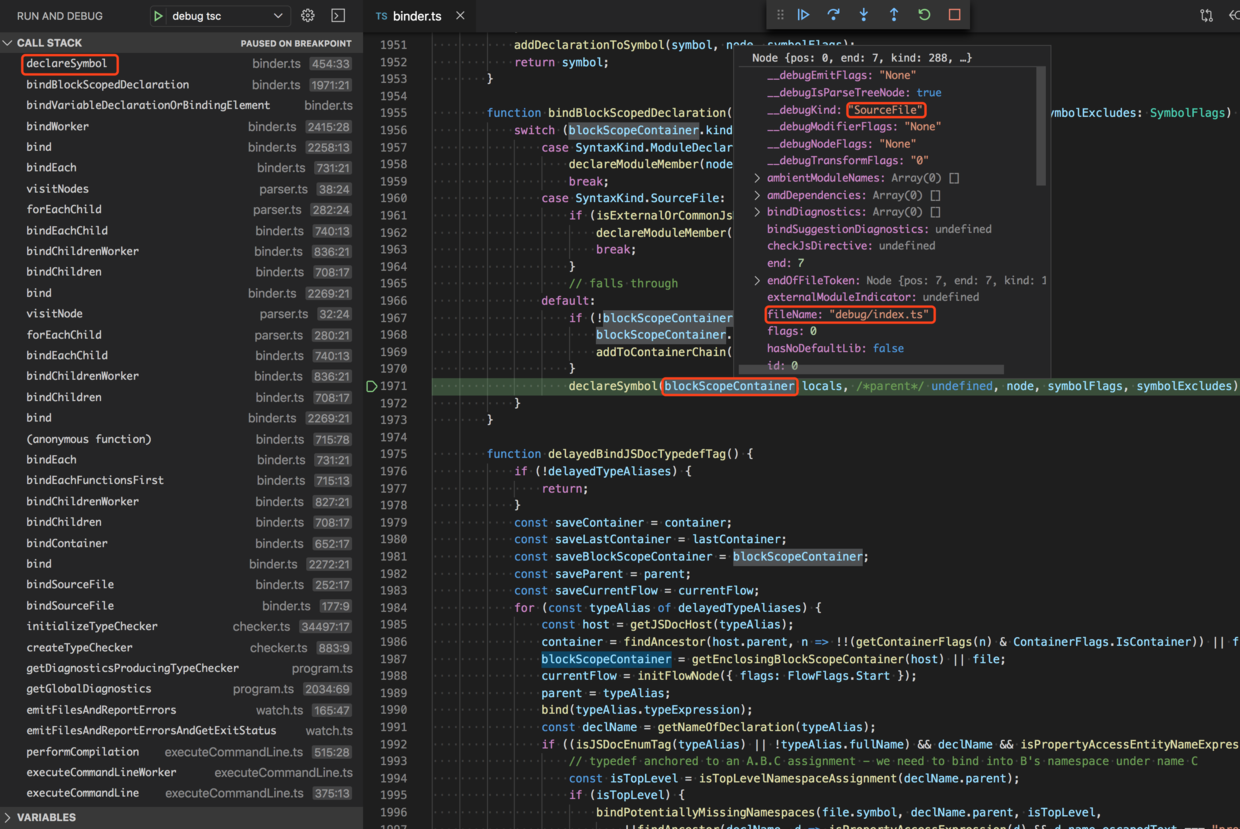Screen dimensions: 1240x829
Task: Stop debugging with the red square
Action: pos(954,15)
